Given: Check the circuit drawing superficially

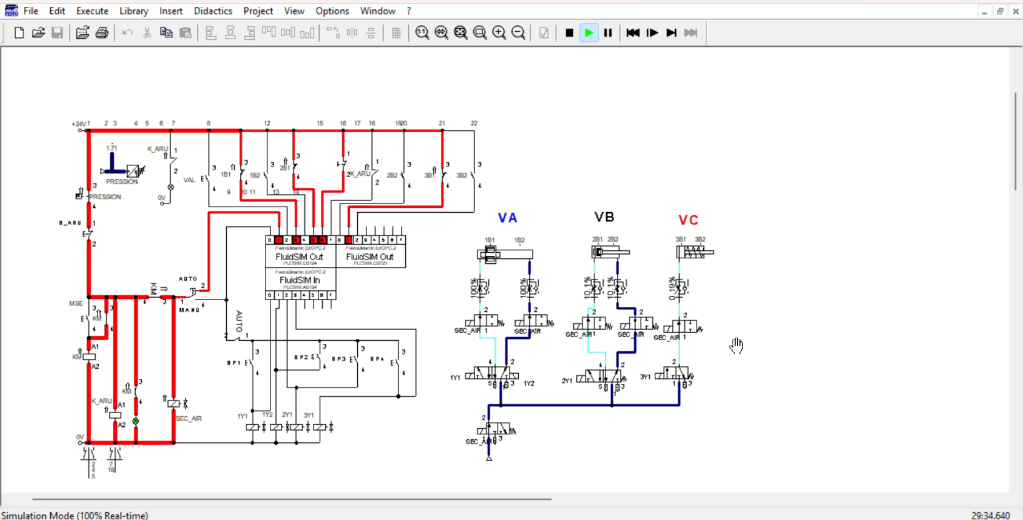Looking at the screenshot, I should pyautogui.click(x=543, y=33).
